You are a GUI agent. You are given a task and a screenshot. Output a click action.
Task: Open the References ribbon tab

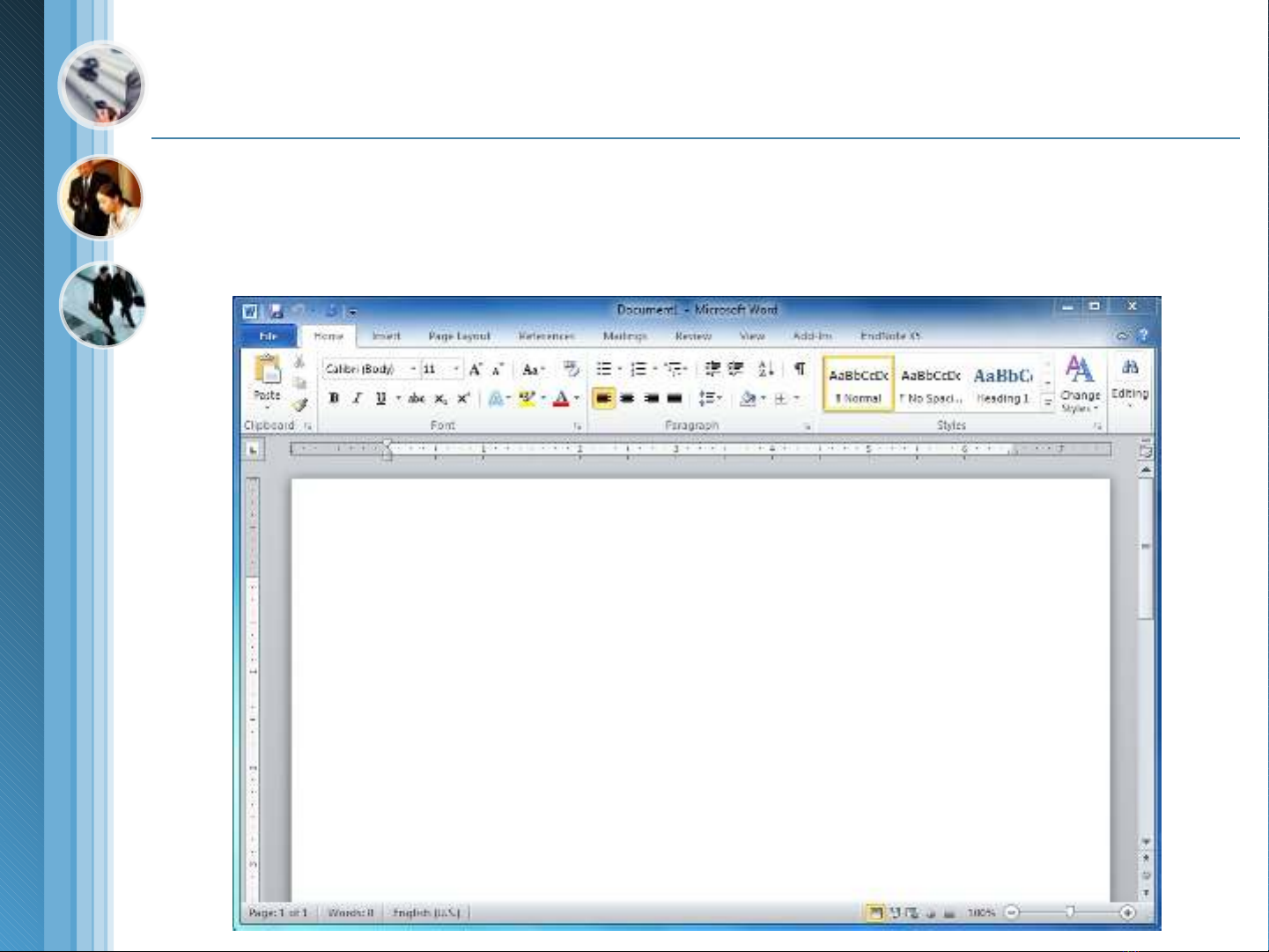click(x=546, y=336)
